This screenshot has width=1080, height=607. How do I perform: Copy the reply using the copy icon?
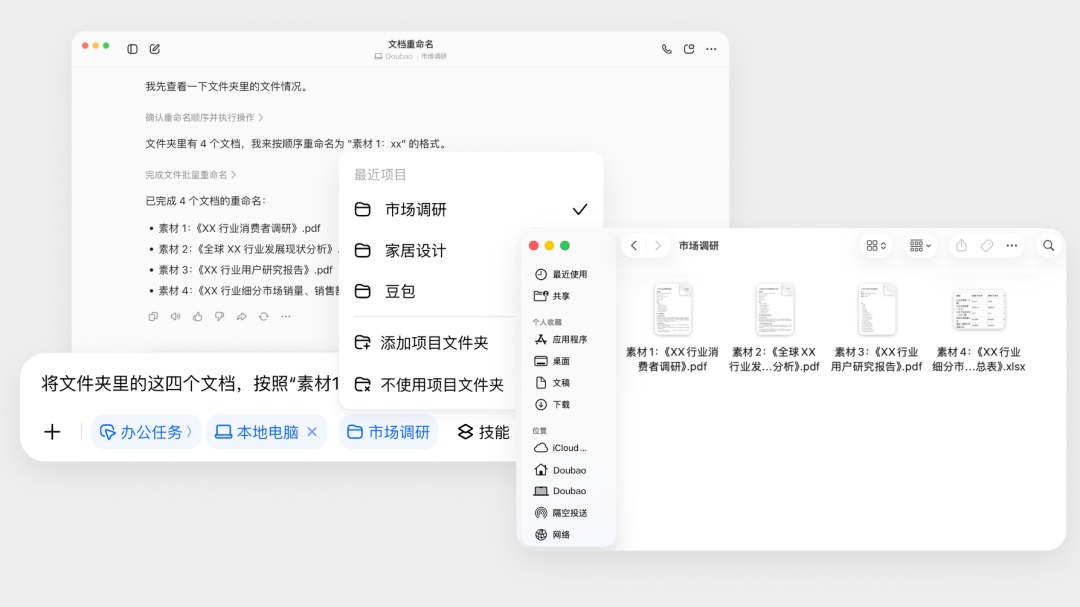pos(153,316)
